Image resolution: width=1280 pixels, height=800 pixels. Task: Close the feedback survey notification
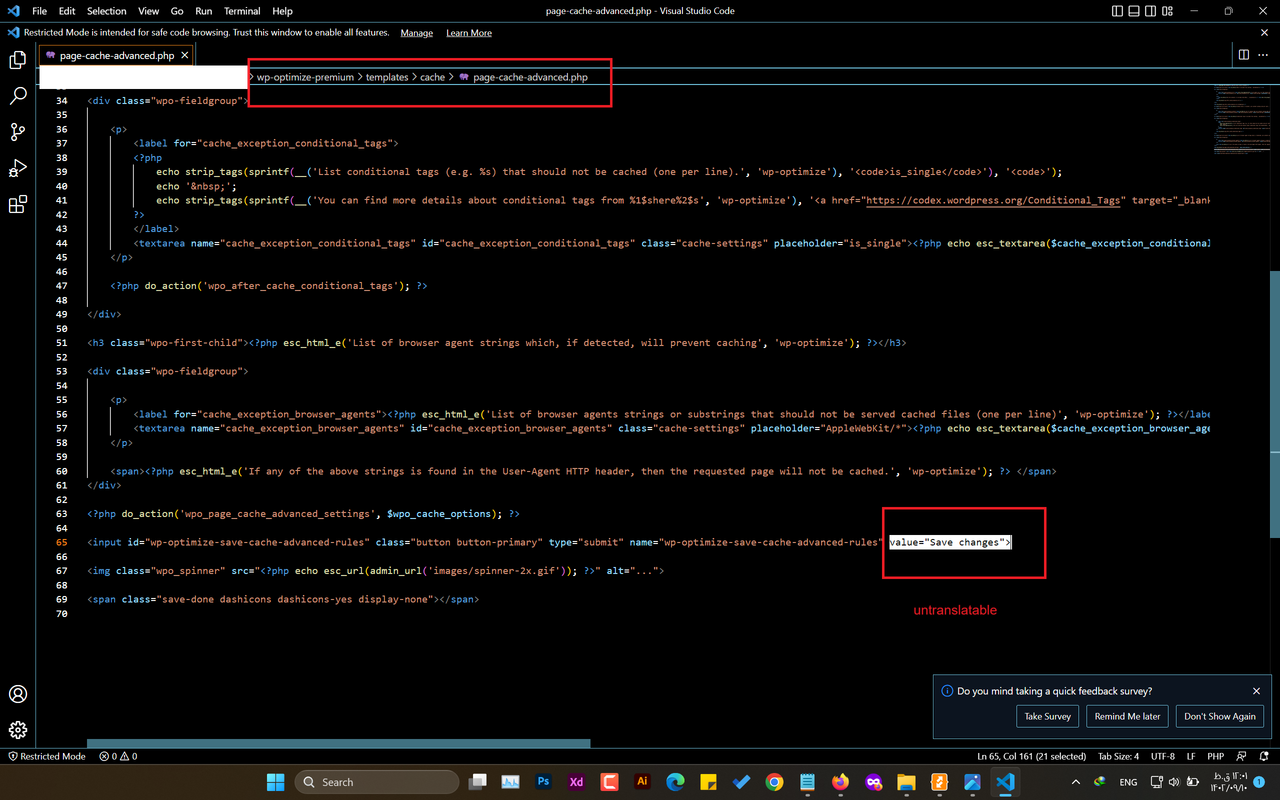click(1257, 691)
